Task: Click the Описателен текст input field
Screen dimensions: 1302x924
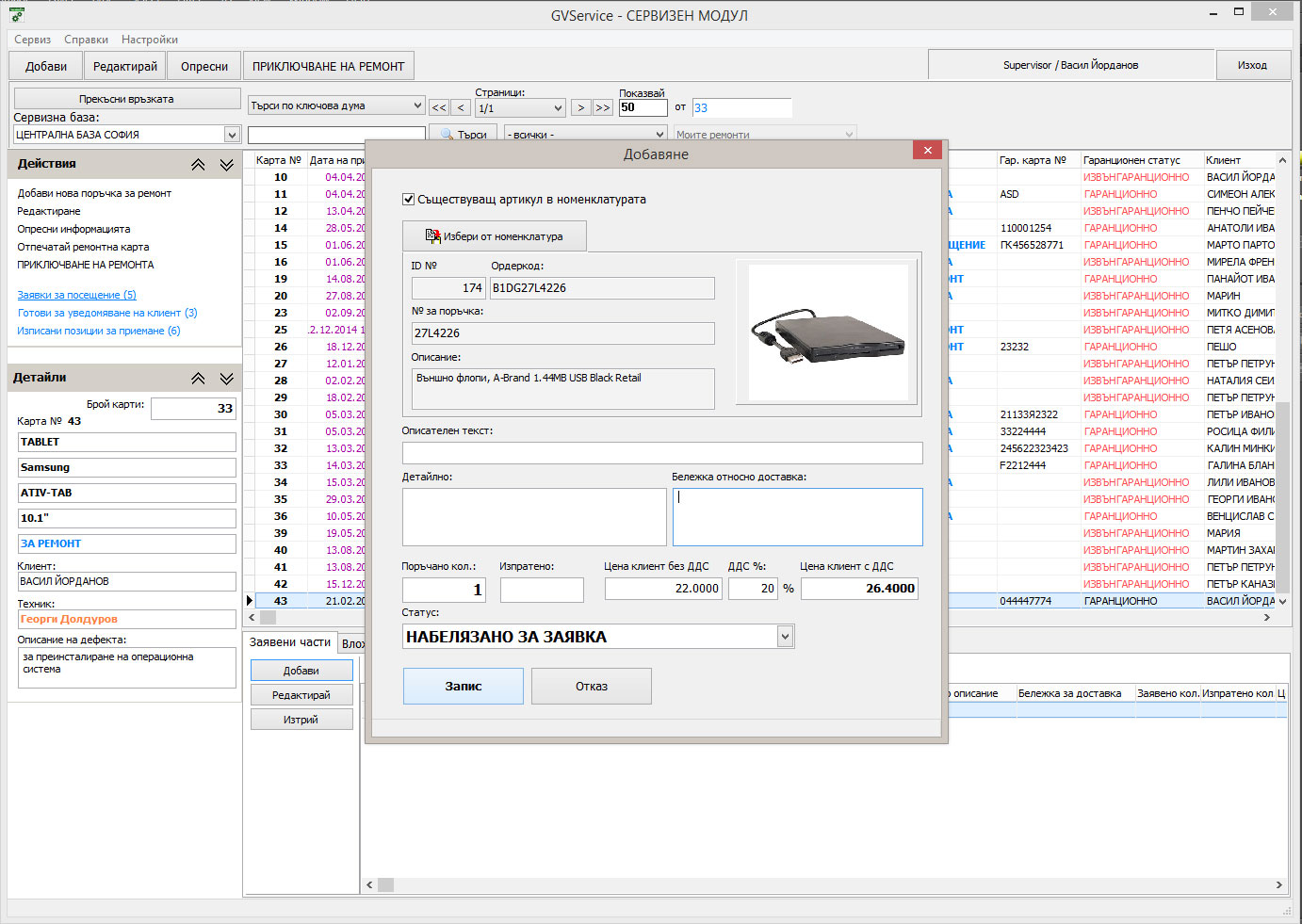Action: 661,453
